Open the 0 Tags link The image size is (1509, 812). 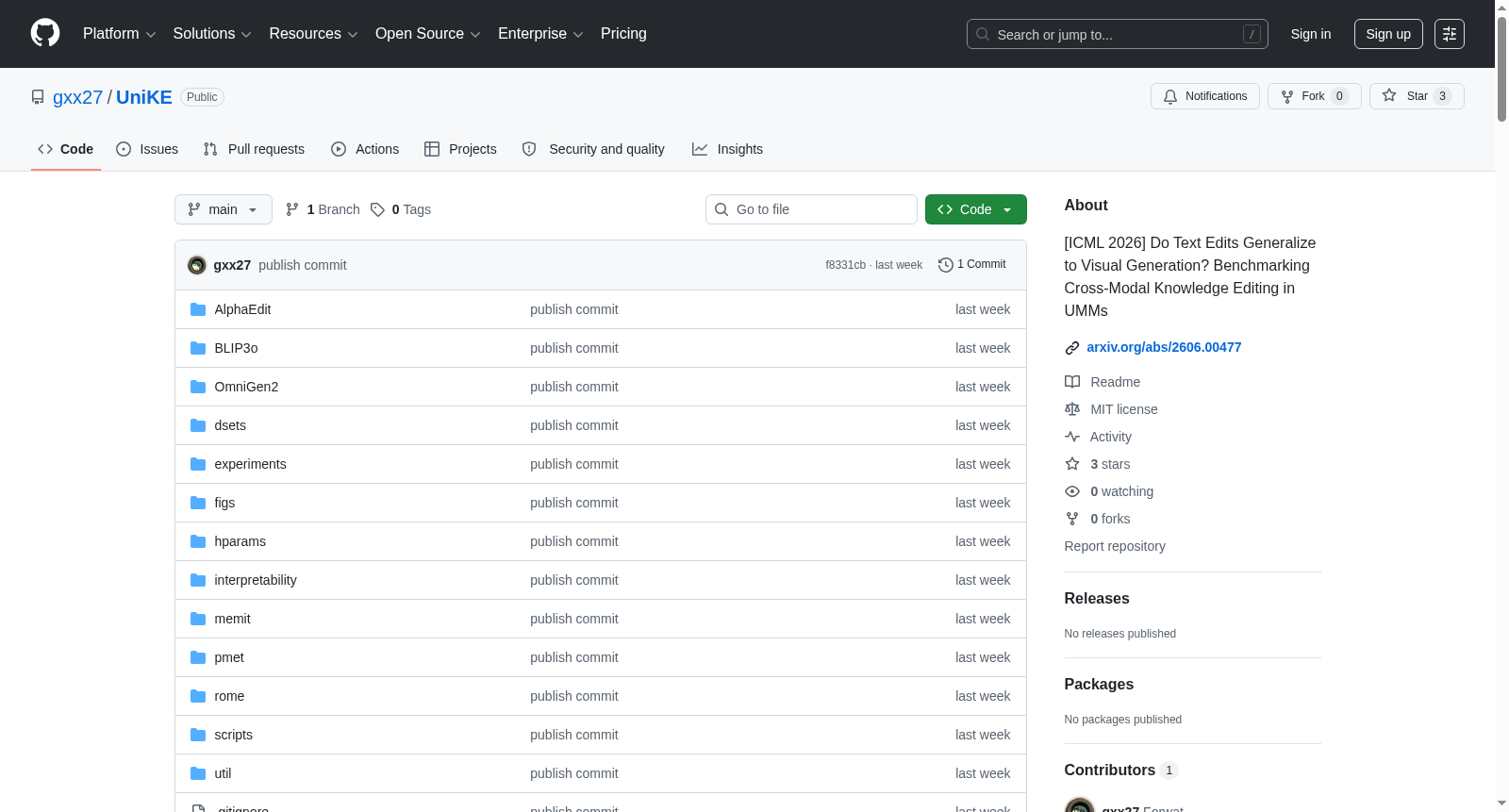tap(401, 209)
